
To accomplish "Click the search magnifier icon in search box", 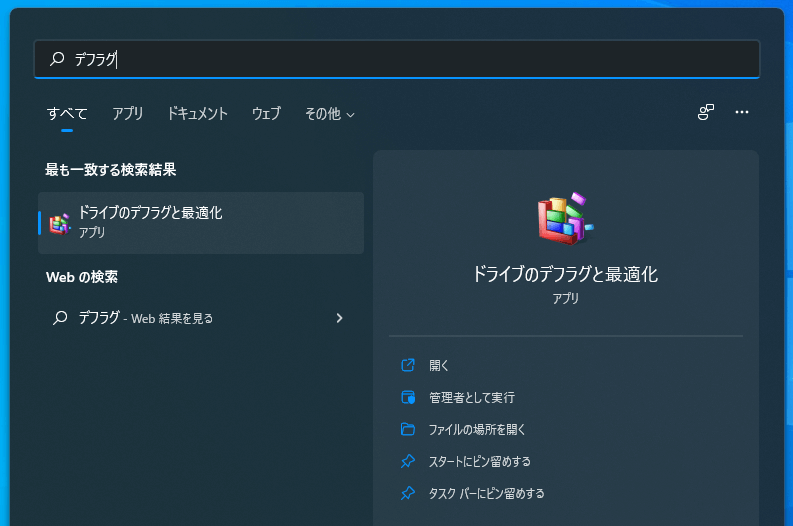I will pos(57,59).
